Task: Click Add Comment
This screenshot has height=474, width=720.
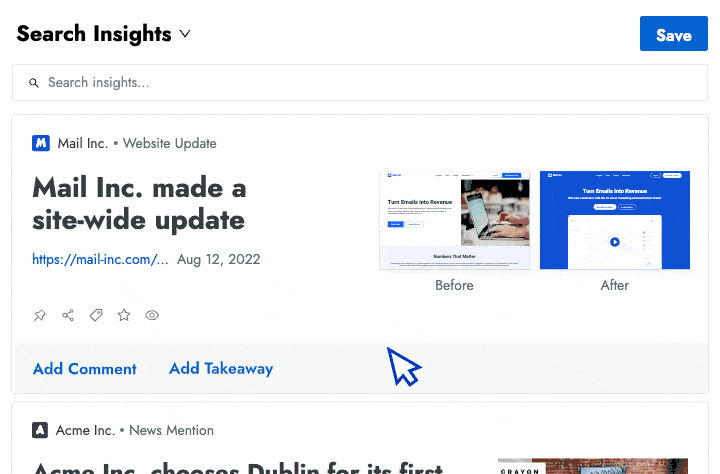Action: click(x=85, y=369)
